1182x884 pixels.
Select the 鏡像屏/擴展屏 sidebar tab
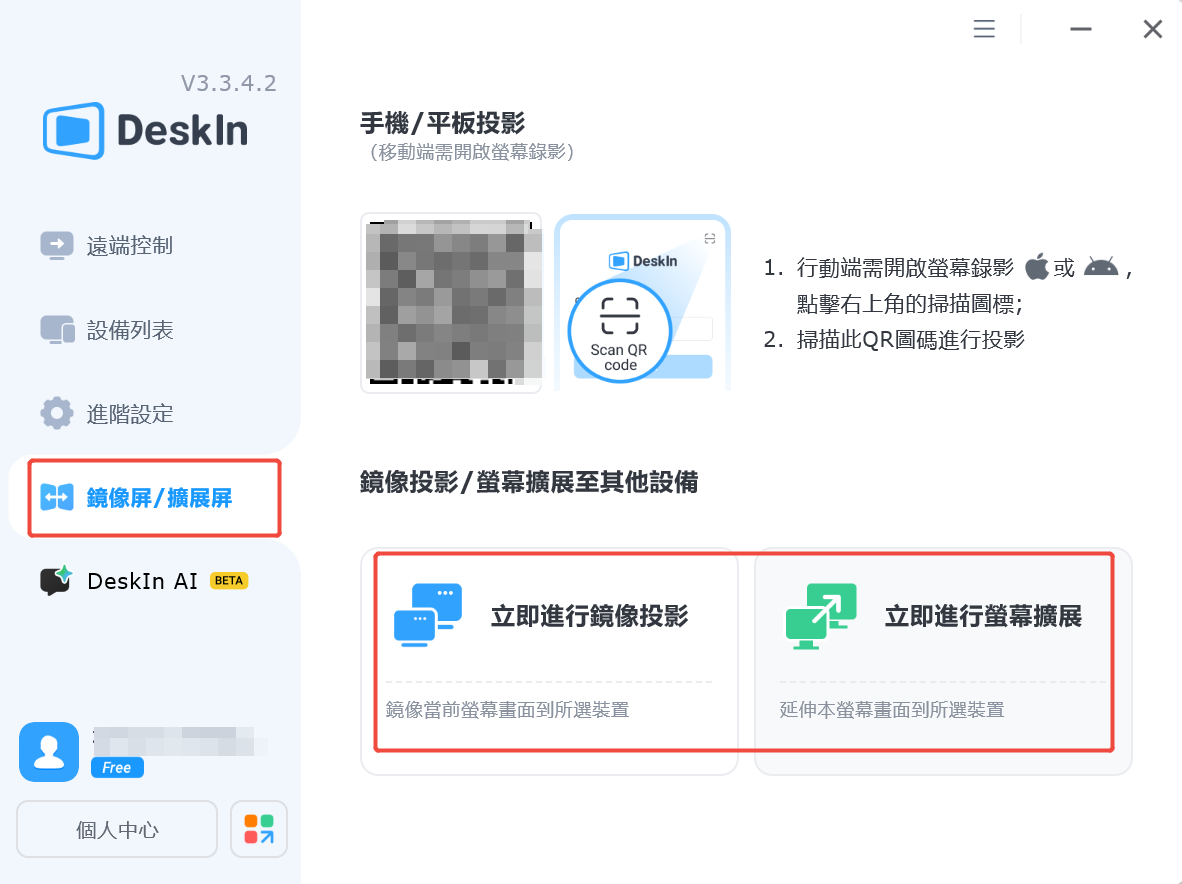pyautogui.click(x=159, y=497)
